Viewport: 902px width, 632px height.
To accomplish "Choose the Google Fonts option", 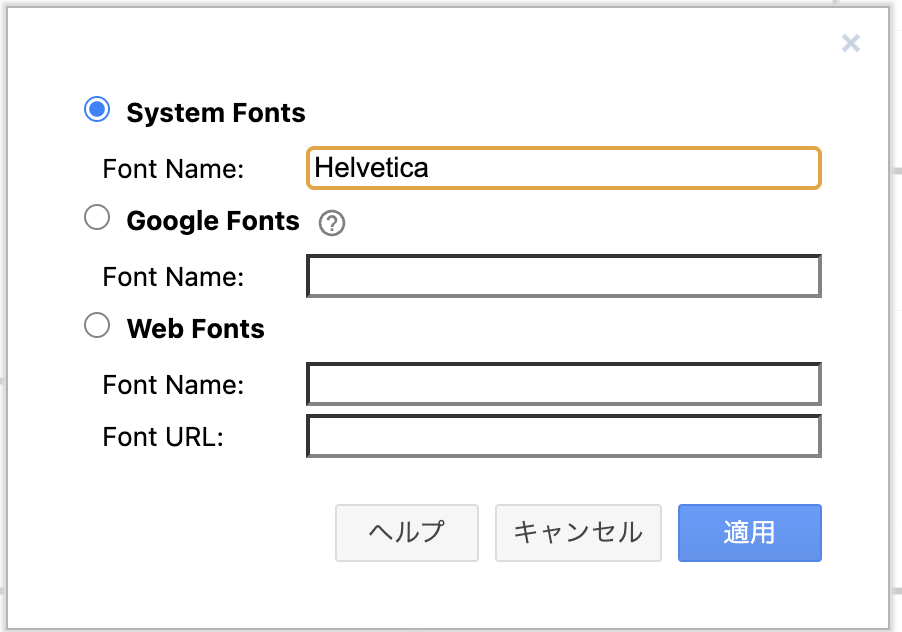I will click(x=97, y=217).
